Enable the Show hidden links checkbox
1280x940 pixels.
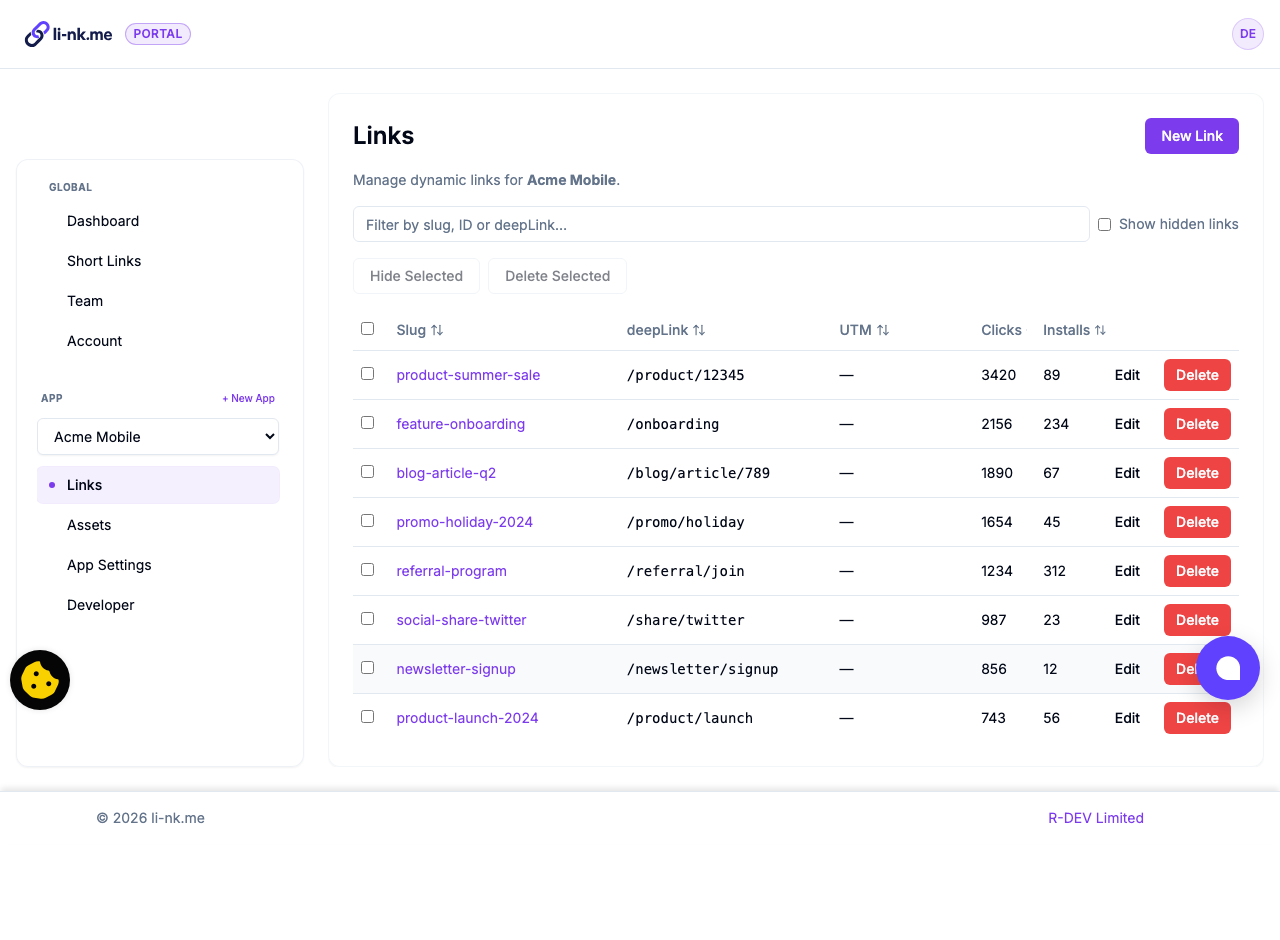click(x=1104, y=224)
